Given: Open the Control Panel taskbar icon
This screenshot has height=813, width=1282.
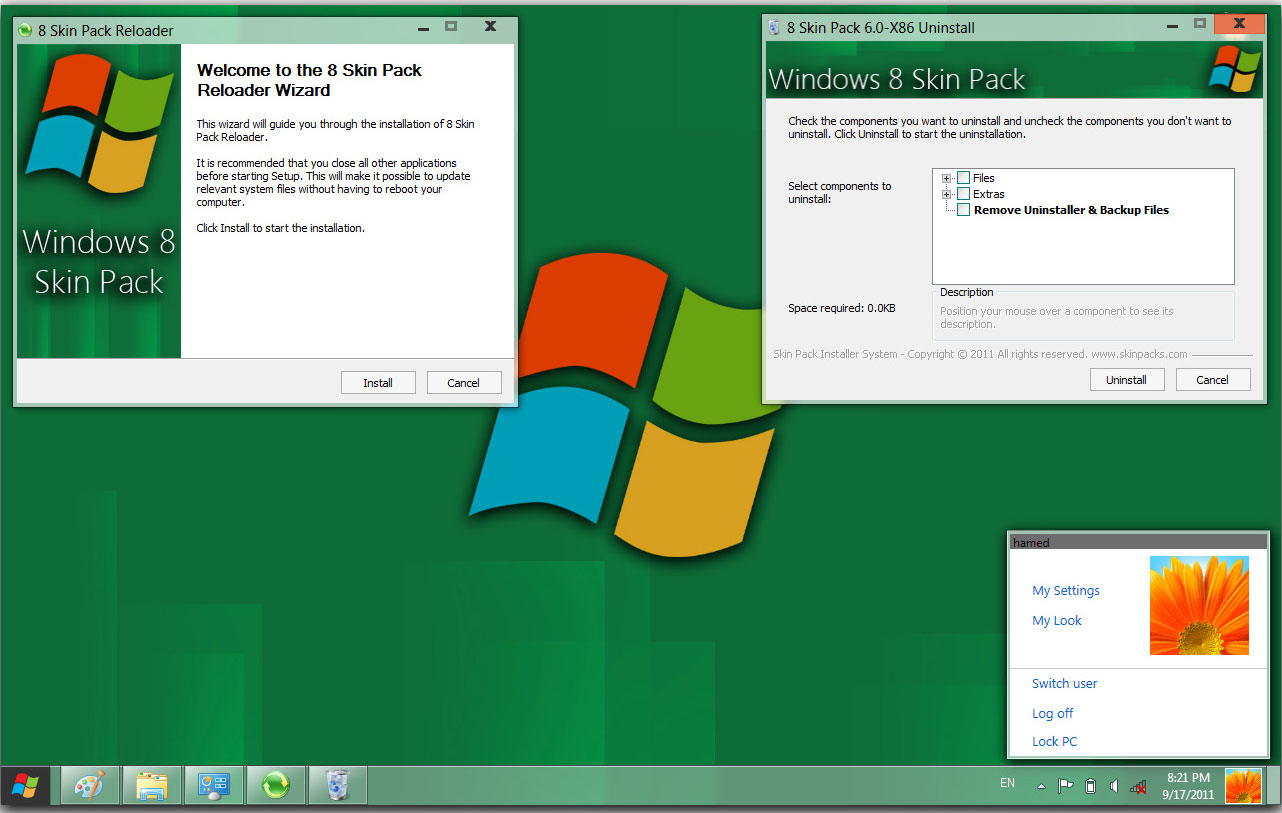Looking at the screenshot, I should [x=214, y=786].
